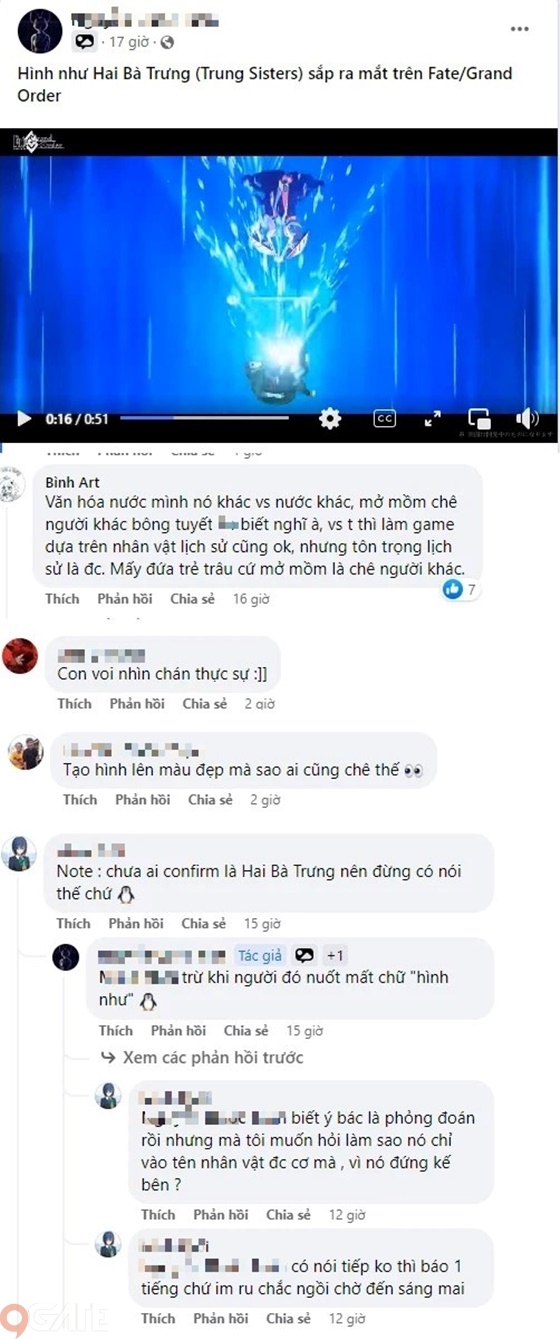Image resolution: width=560 pixels, height=1339 pixels.
Task: Open video settings gear
Action: [330, 419]
